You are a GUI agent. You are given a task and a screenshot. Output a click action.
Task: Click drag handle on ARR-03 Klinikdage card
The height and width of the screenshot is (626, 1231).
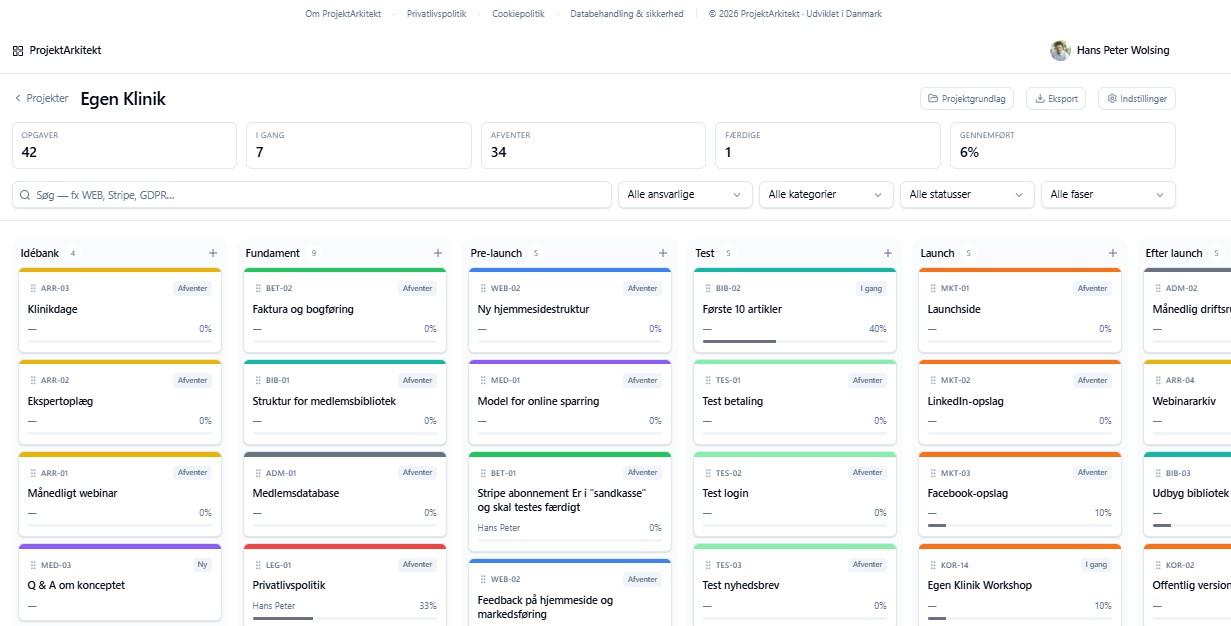pos(33,288)
